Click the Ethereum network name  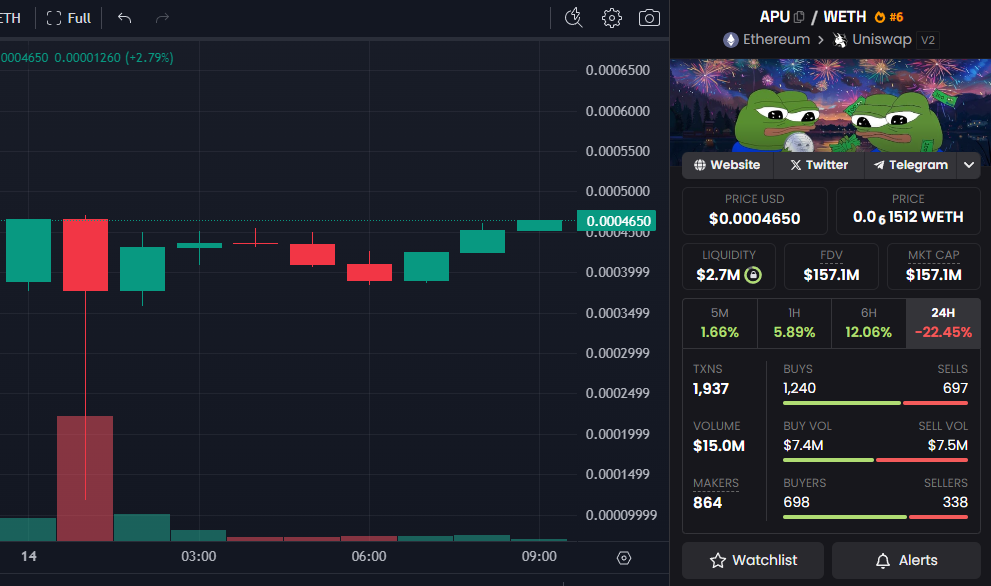[776, 39]
